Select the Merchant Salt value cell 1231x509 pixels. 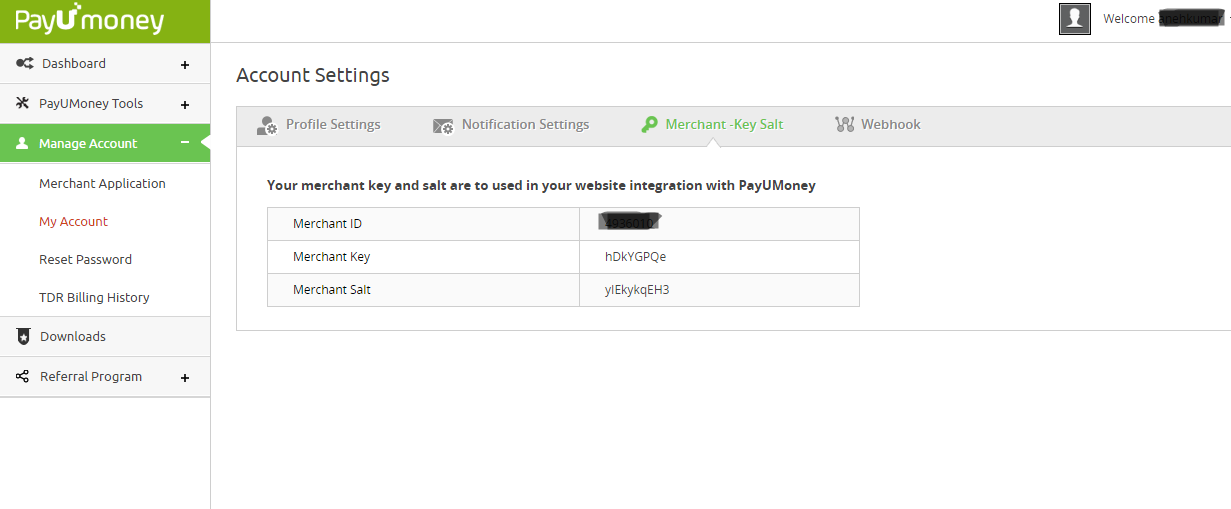[x=718, y=290]
